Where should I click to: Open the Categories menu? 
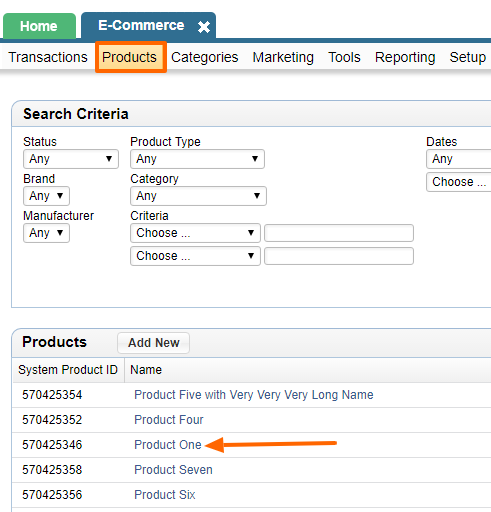204,57
